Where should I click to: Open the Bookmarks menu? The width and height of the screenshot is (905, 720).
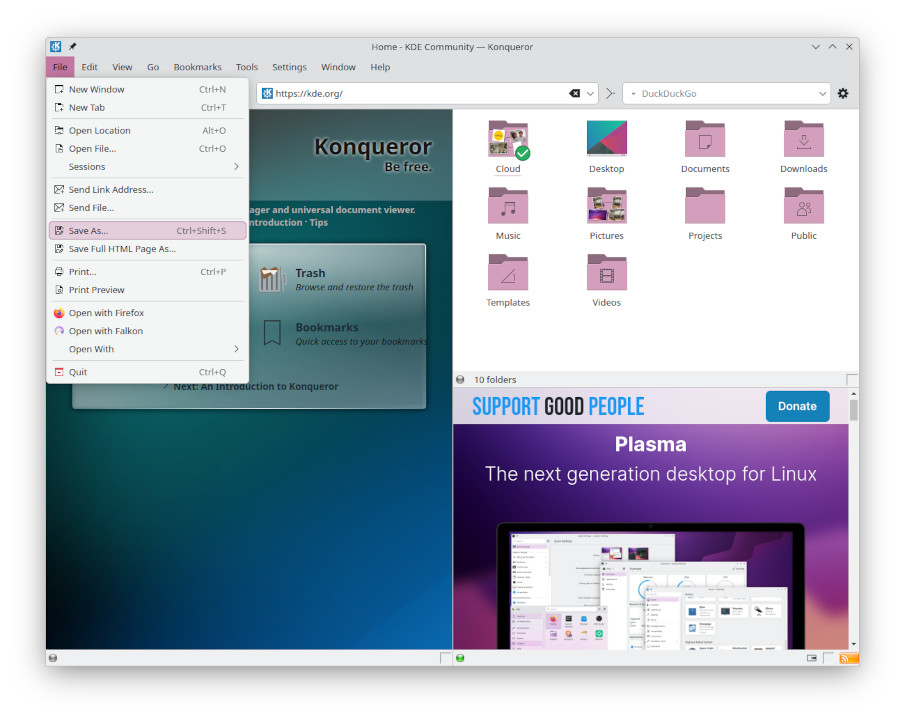point(197,67)
